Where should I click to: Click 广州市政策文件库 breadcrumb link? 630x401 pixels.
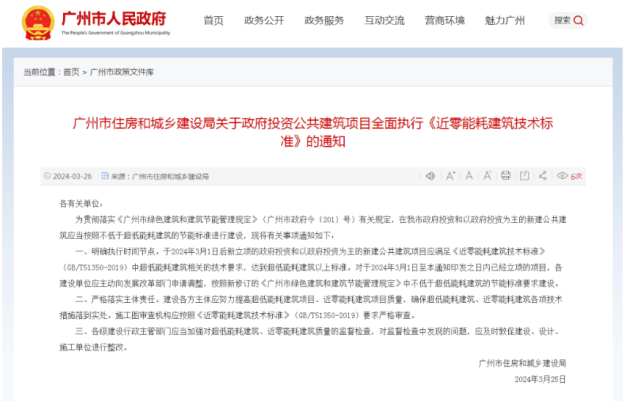point(122,72)
